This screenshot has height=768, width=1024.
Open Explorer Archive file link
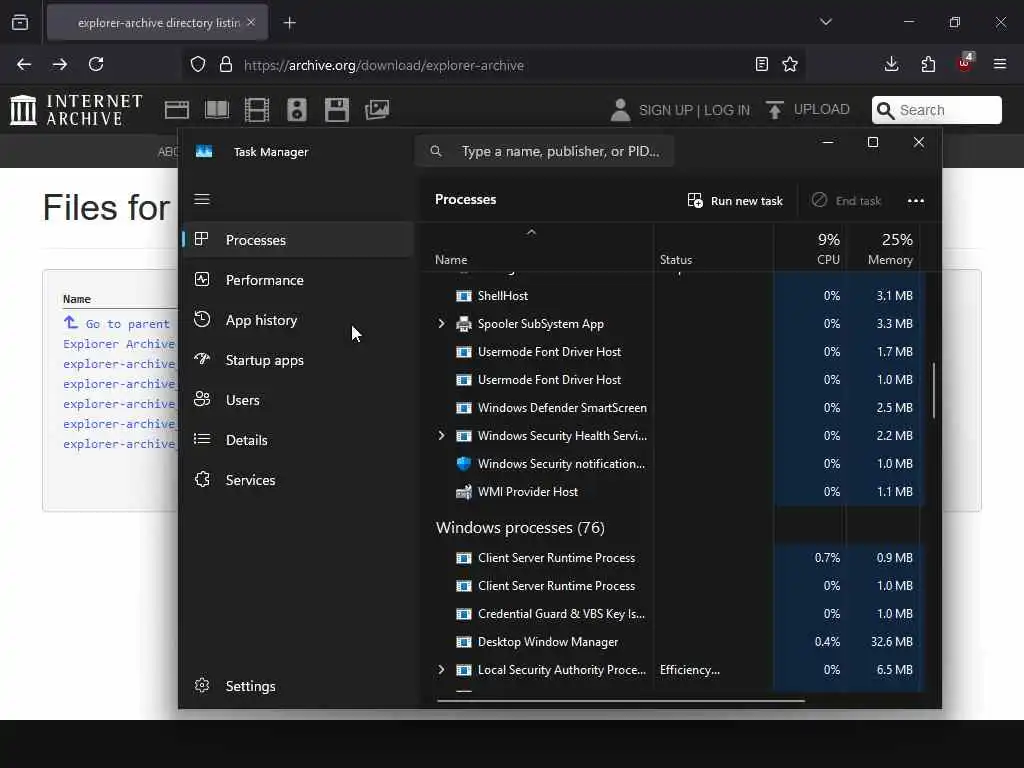pyautogui.click(x=120, y=344)
